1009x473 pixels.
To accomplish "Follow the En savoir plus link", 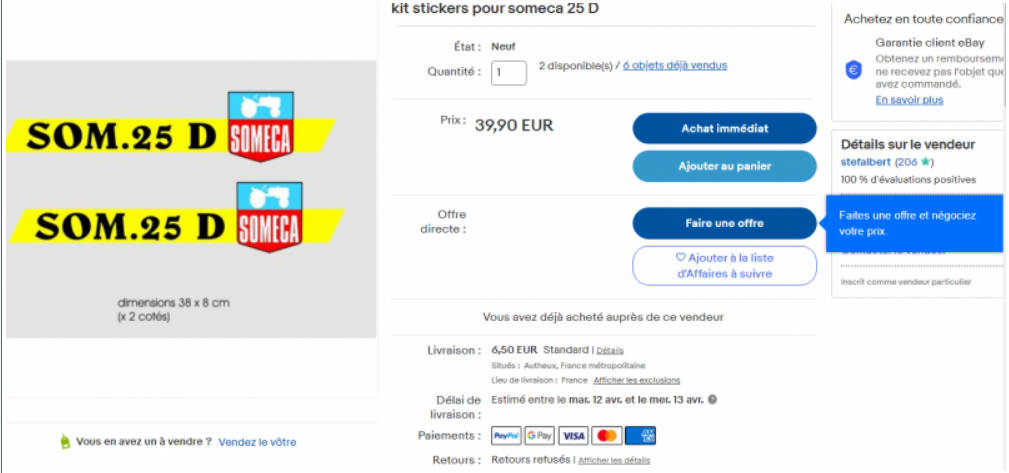I will tap(909, 100).
